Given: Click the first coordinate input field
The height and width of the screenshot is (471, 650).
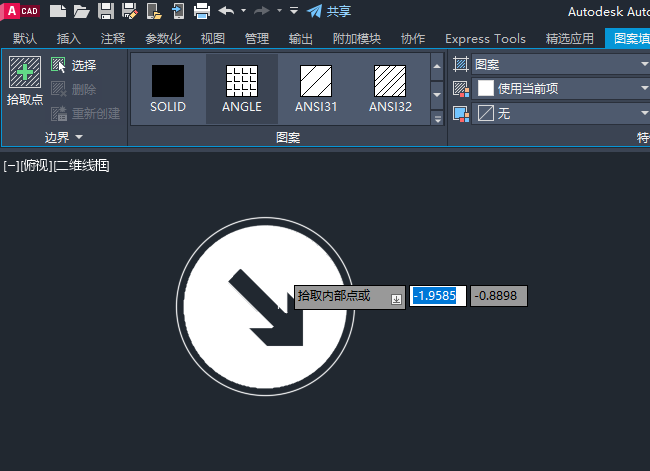Looking at the screenshot, I should (x=438, y=296).
